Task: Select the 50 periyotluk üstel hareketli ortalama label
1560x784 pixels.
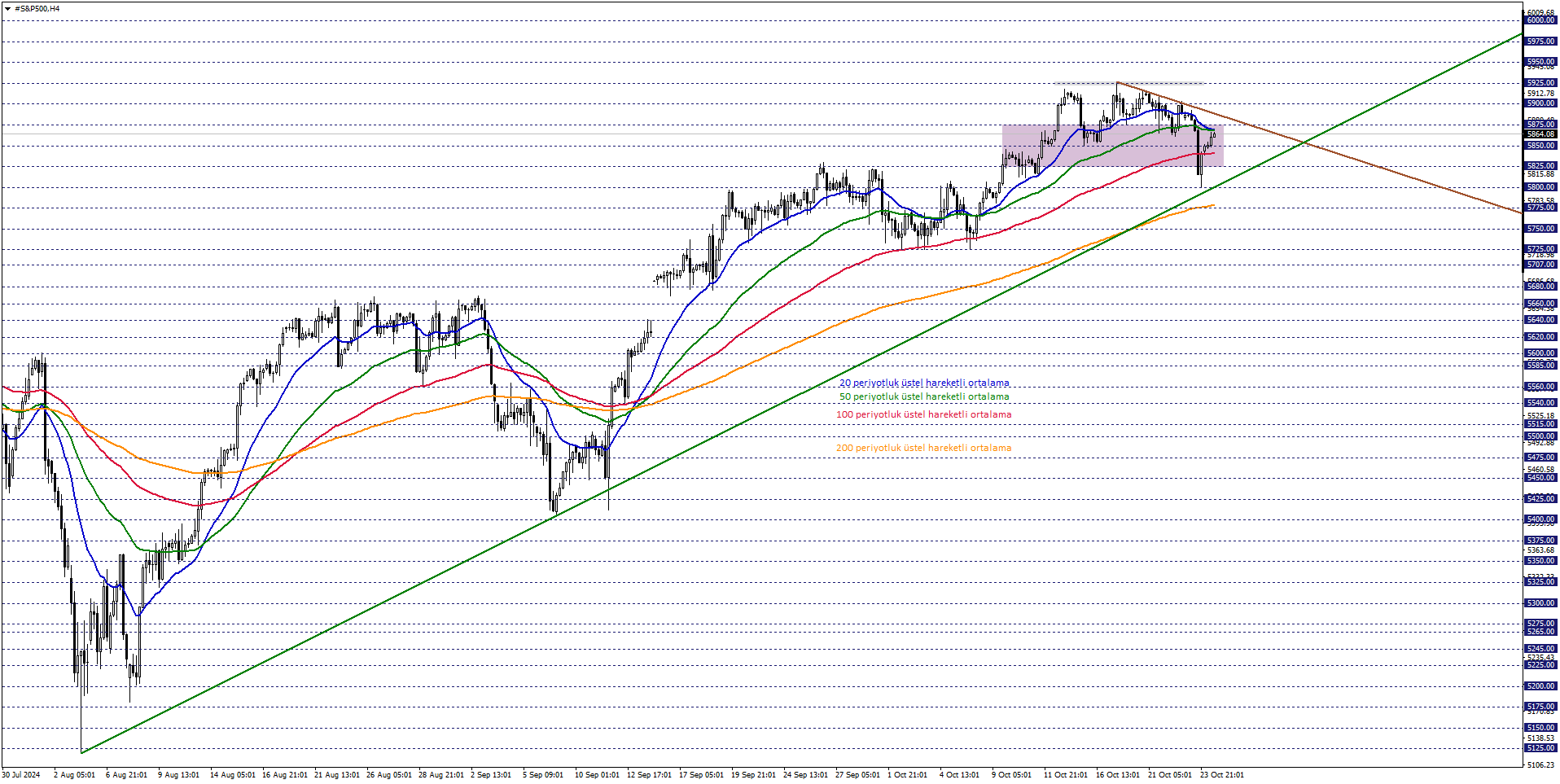Action: tap(924, 396)
